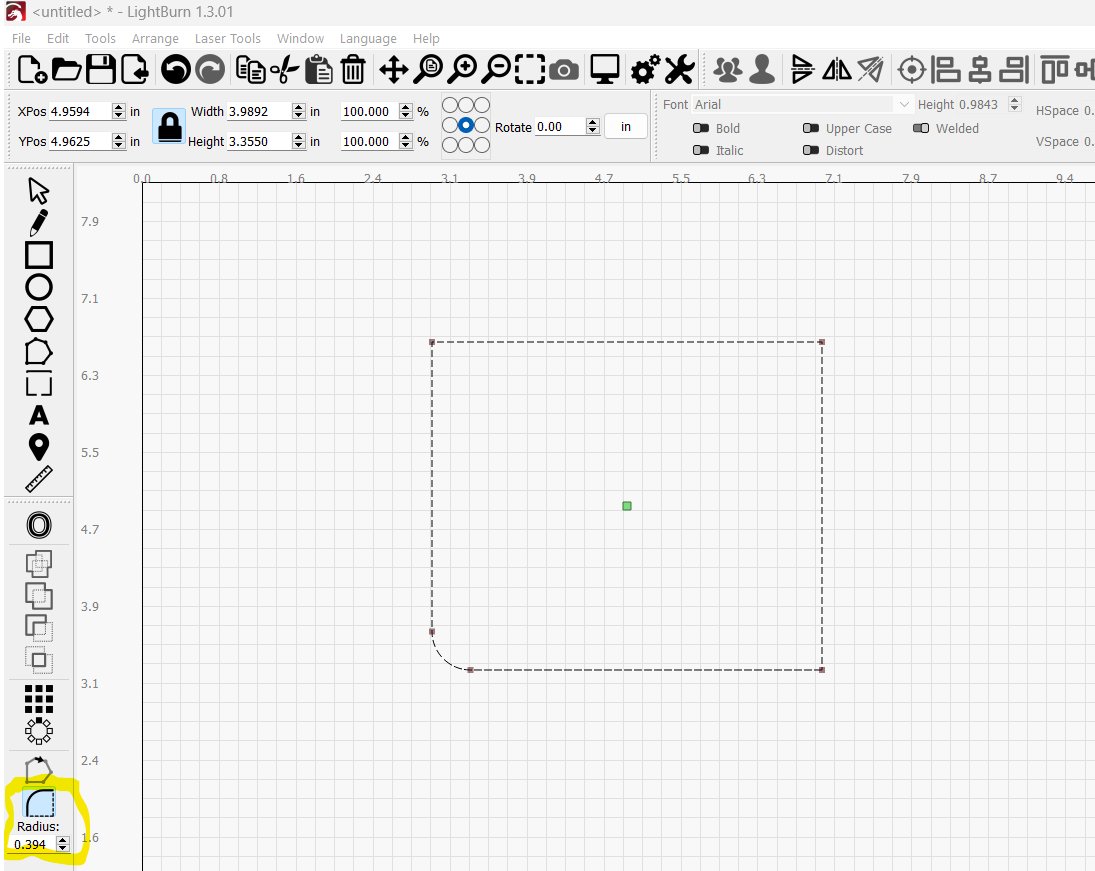Click the XPos stepper arrows
The width and height of the screenshot is (1095, 871).
118,111
